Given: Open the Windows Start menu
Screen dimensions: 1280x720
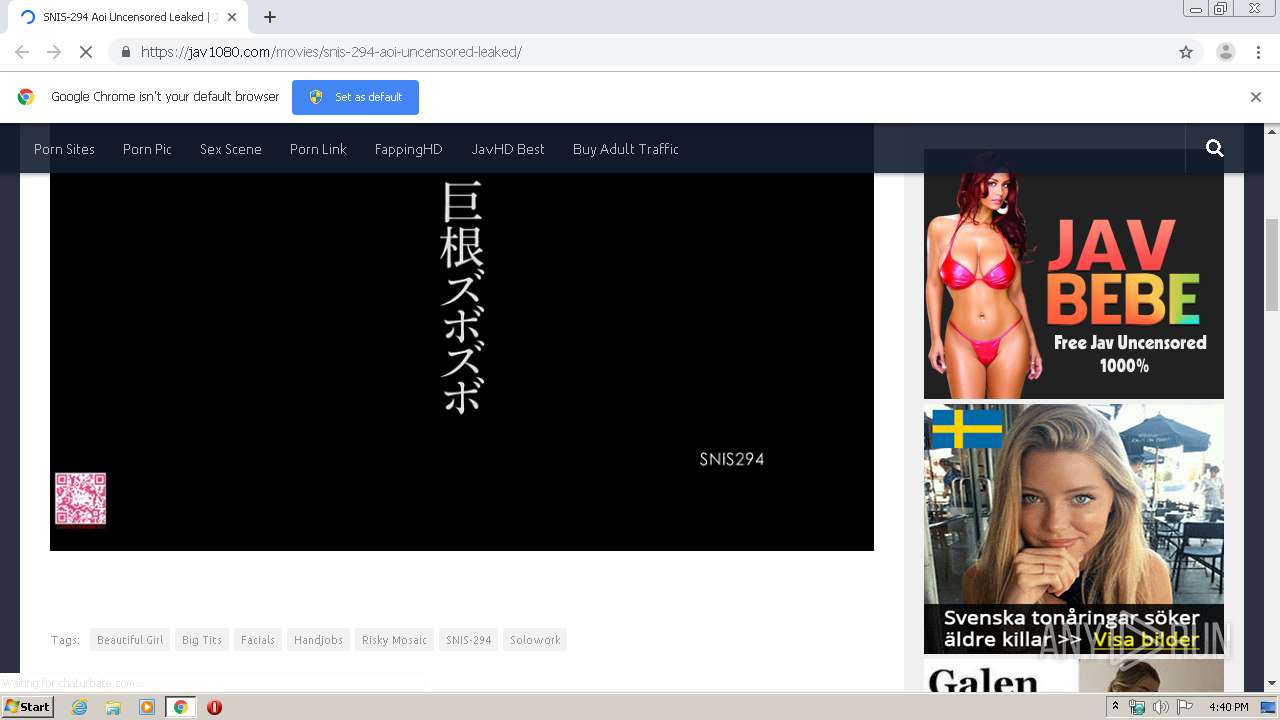Looking at the screenshot, I should click(27, 706).
